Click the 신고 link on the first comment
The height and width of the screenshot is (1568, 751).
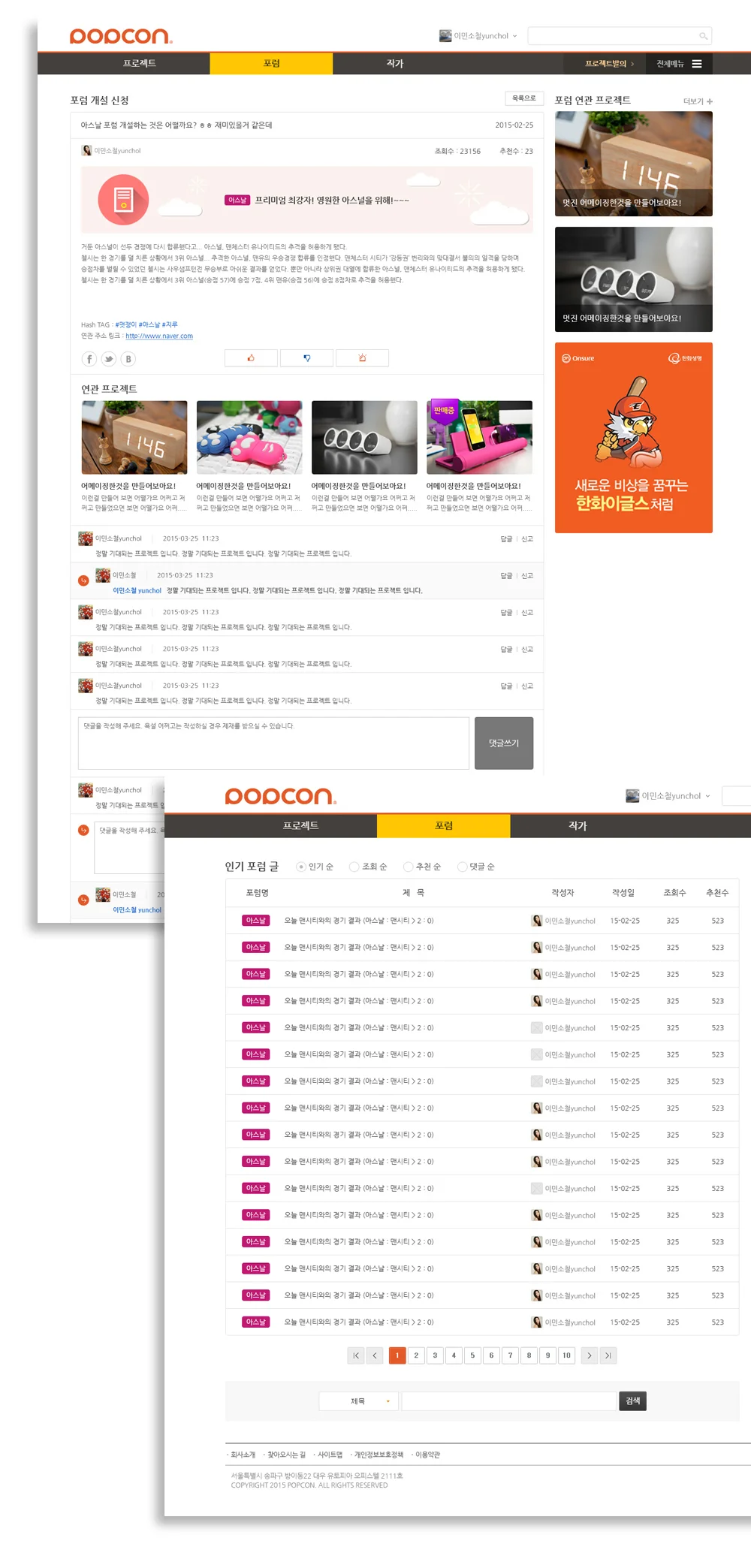527,539
